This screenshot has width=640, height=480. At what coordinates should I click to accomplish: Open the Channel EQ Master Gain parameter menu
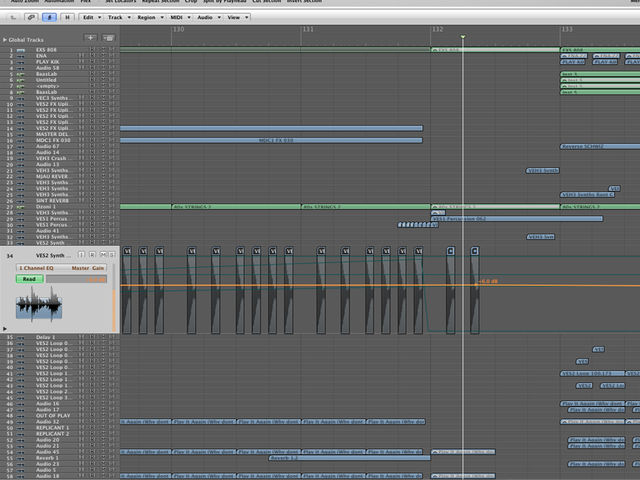[x=61, y=268]
